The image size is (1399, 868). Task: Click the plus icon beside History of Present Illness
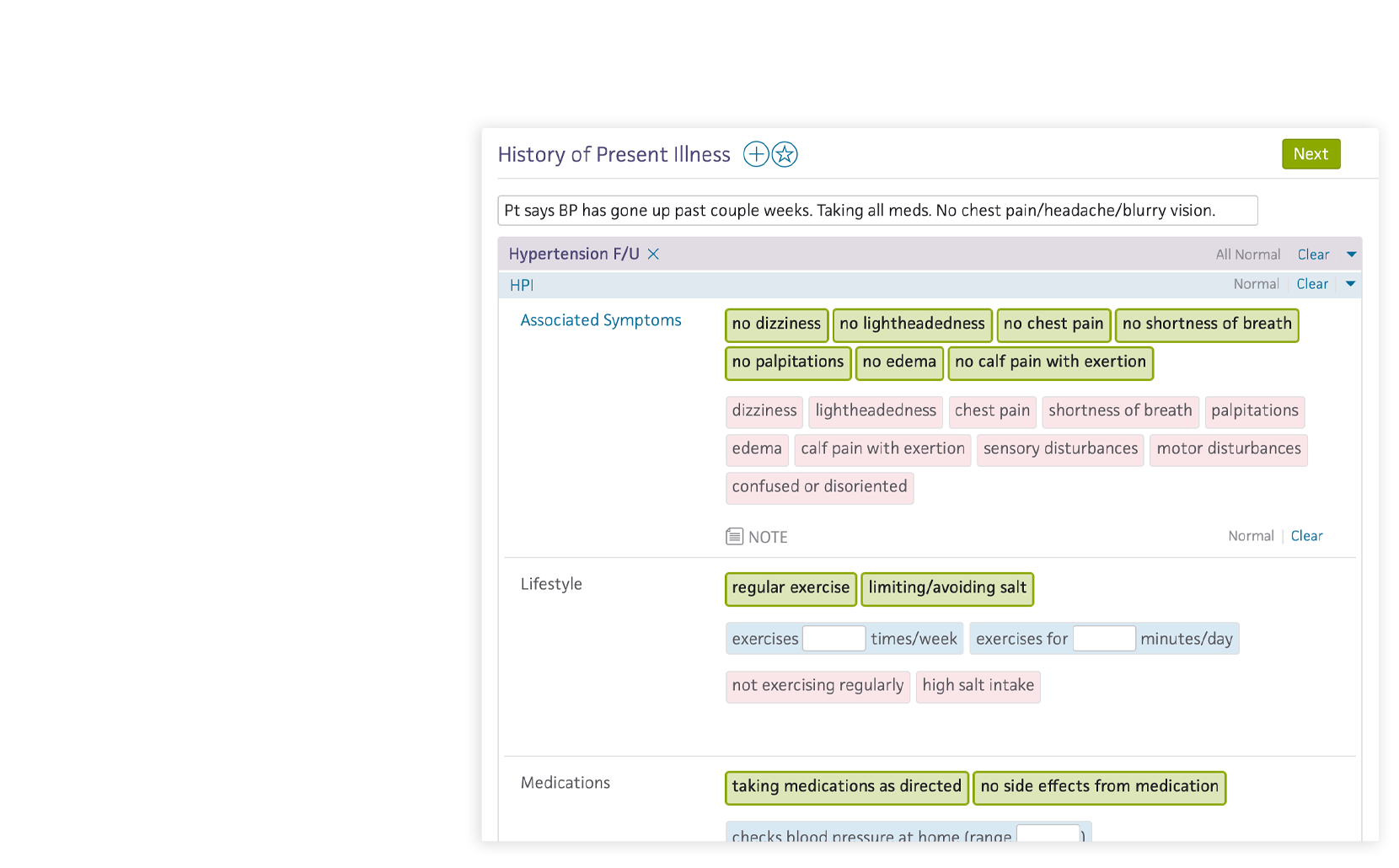[756, 154]
